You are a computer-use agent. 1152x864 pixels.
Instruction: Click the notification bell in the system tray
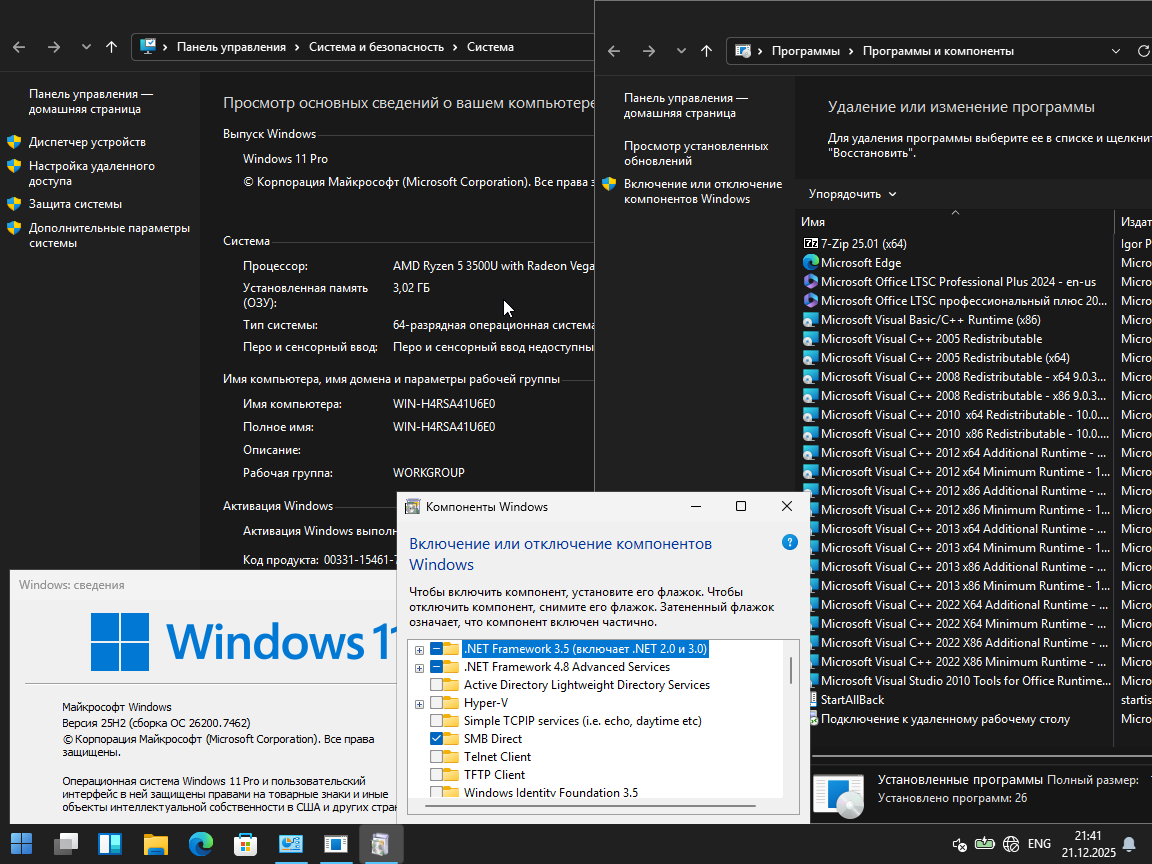1129,845
